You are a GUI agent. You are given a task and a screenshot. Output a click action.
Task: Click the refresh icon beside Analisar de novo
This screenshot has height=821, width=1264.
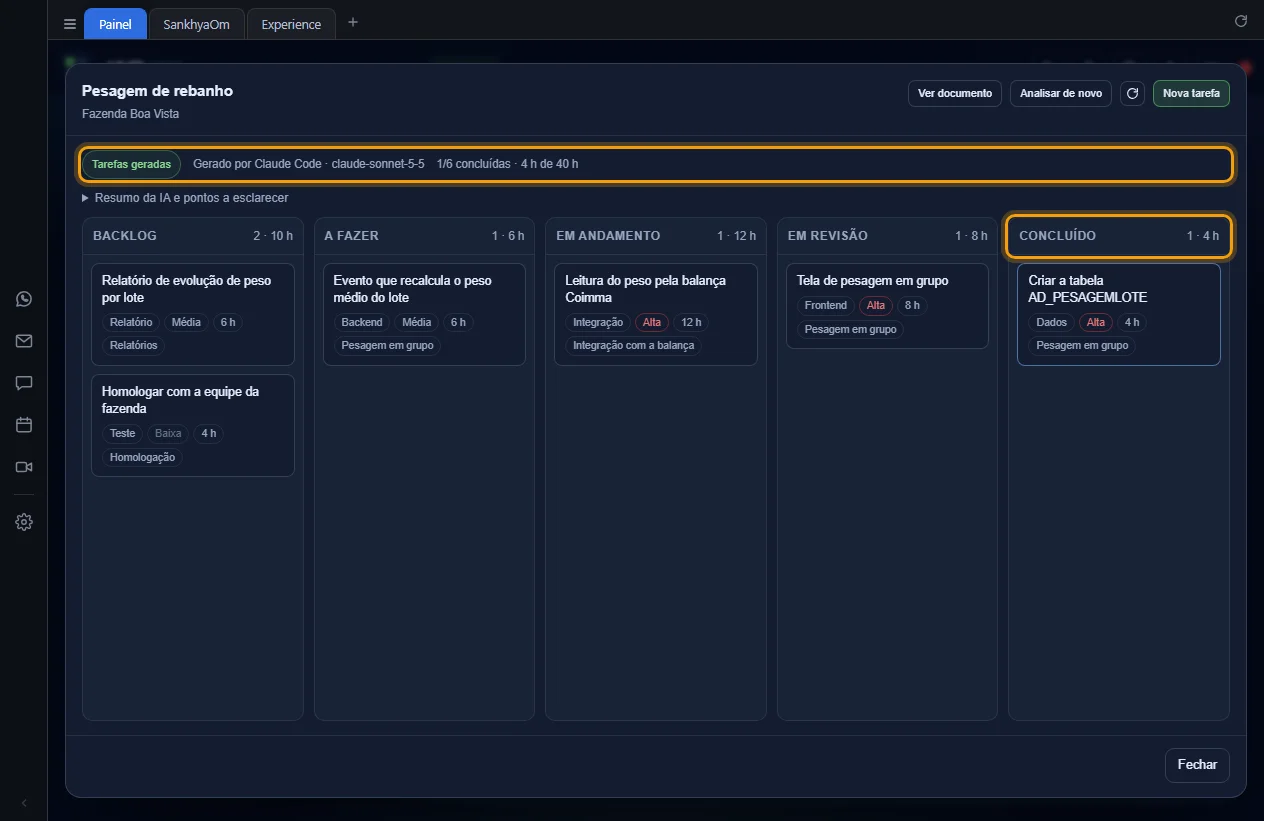(1132, 94)
